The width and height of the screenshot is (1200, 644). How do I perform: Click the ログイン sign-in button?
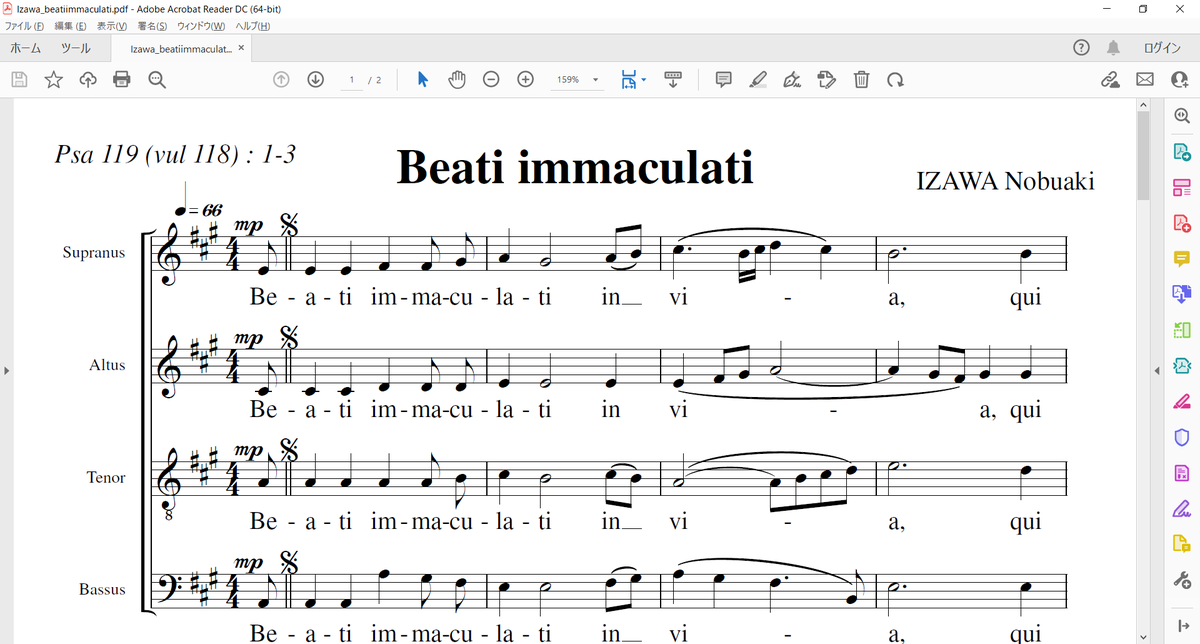click(x=1162, y=47)
